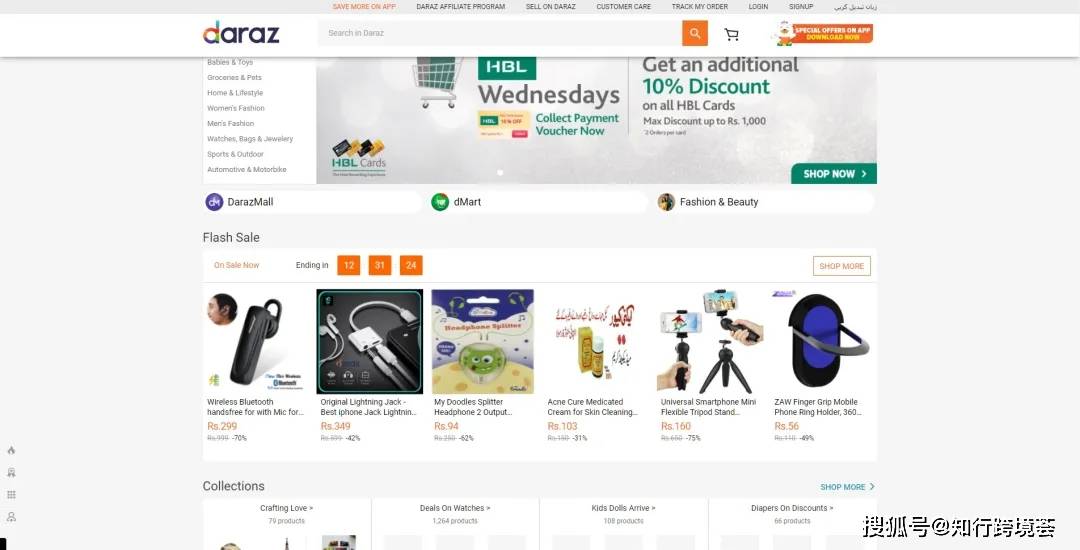Expand Crafting Love collection
Screen dimensions: 1080x550
click(x=287, y=508)
